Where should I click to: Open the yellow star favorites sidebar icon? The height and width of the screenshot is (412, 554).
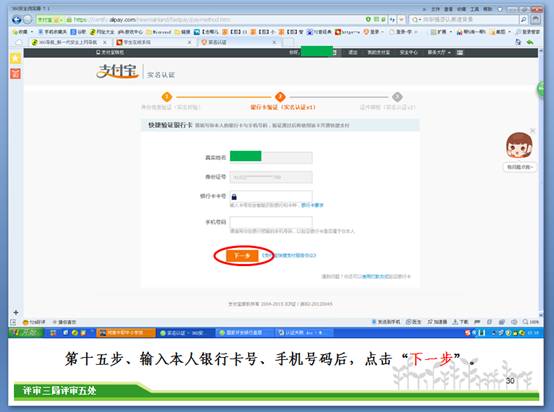pos(16,58)
